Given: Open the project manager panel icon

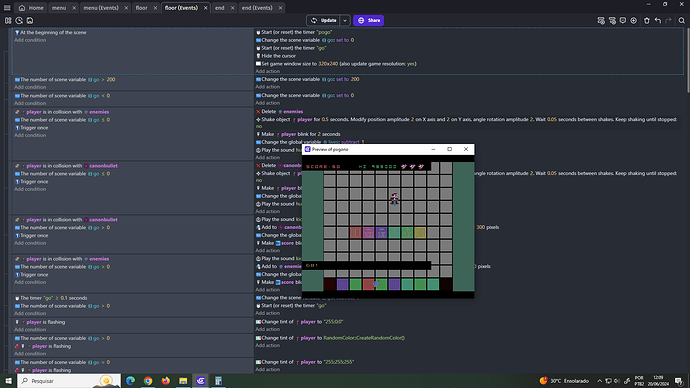Looking at the screenshot, I should tap(8, 20).
